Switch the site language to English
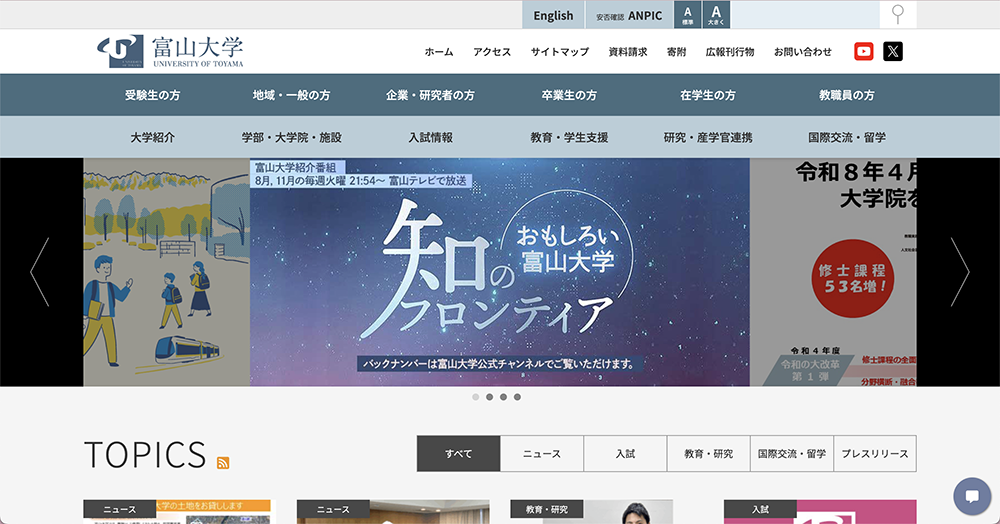 (553, 15)
